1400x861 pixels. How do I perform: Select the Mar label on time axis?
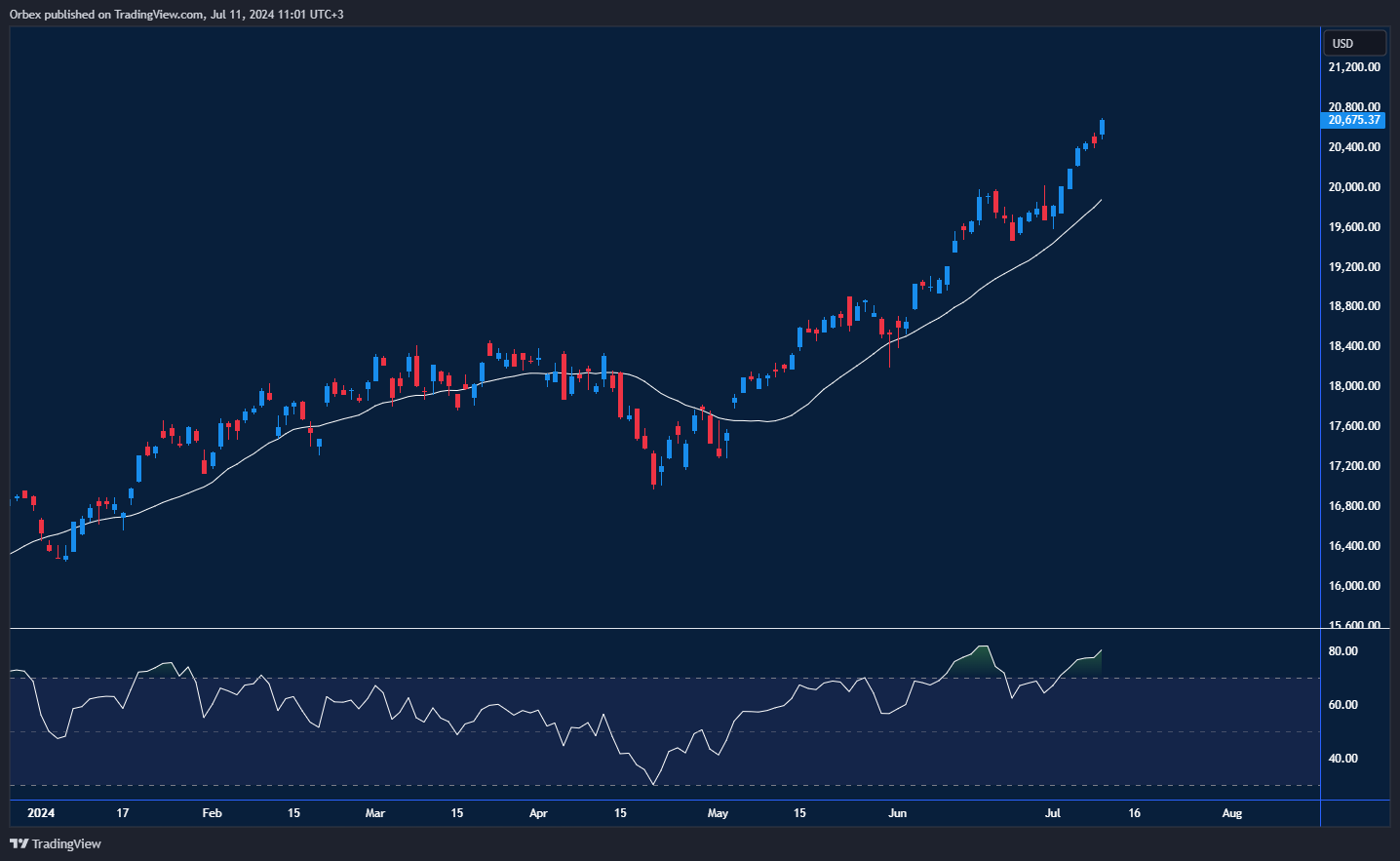click(374, 813)
